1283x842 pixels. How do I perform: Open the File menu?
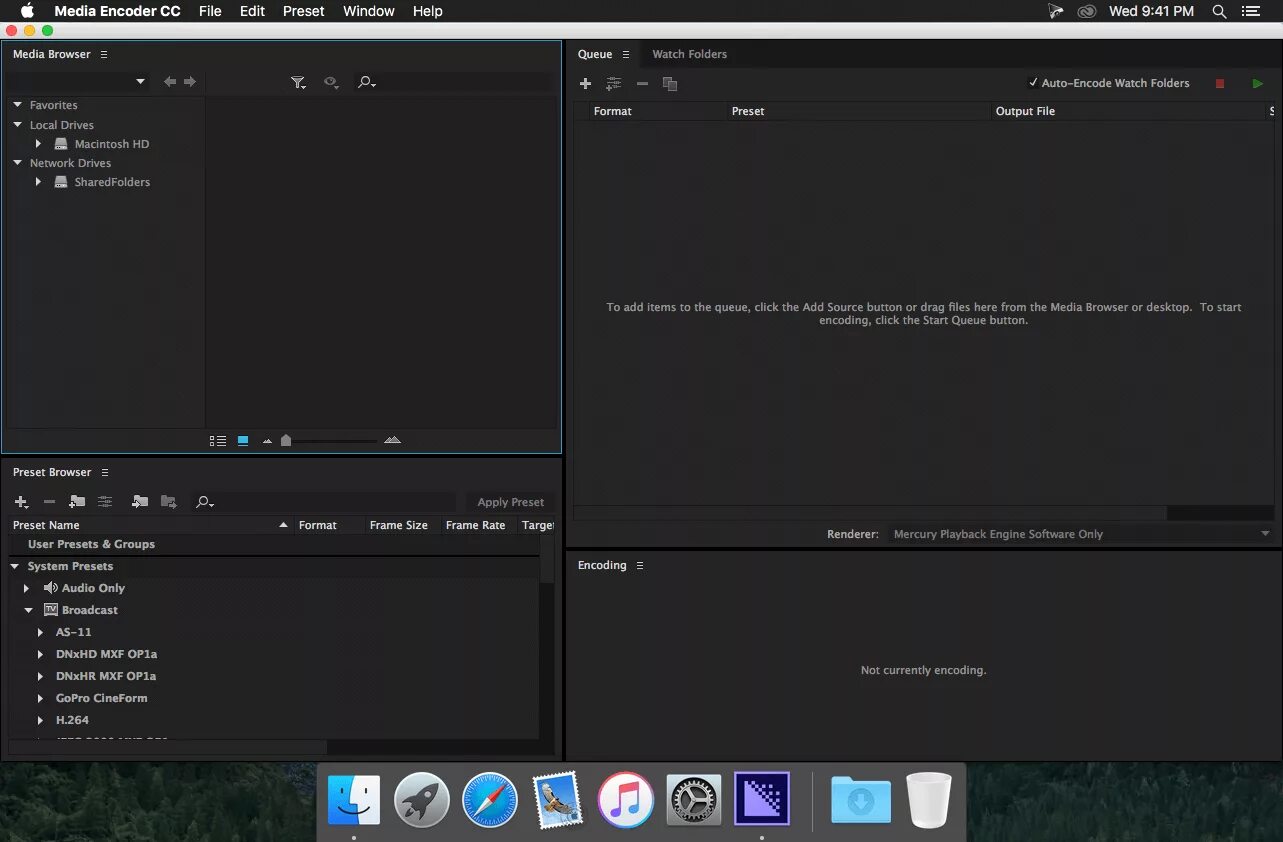coord(210,11)
